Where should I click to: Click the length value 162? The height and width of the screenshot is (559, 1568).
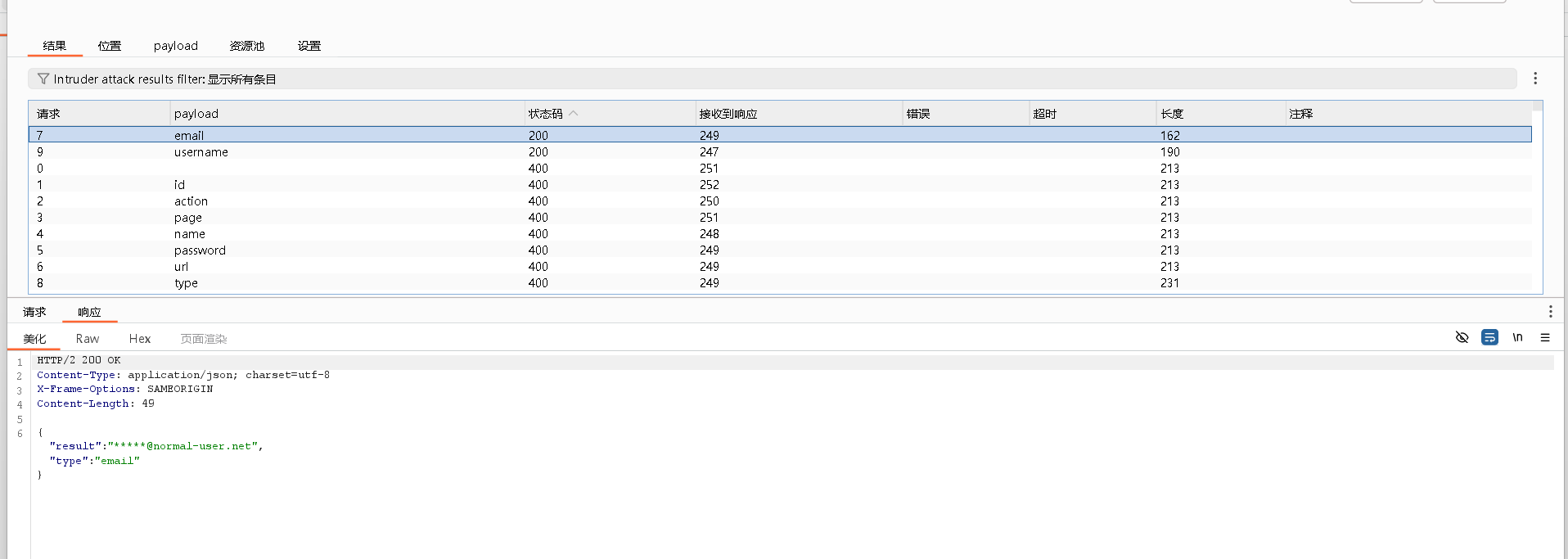(x=1169, y=135)
